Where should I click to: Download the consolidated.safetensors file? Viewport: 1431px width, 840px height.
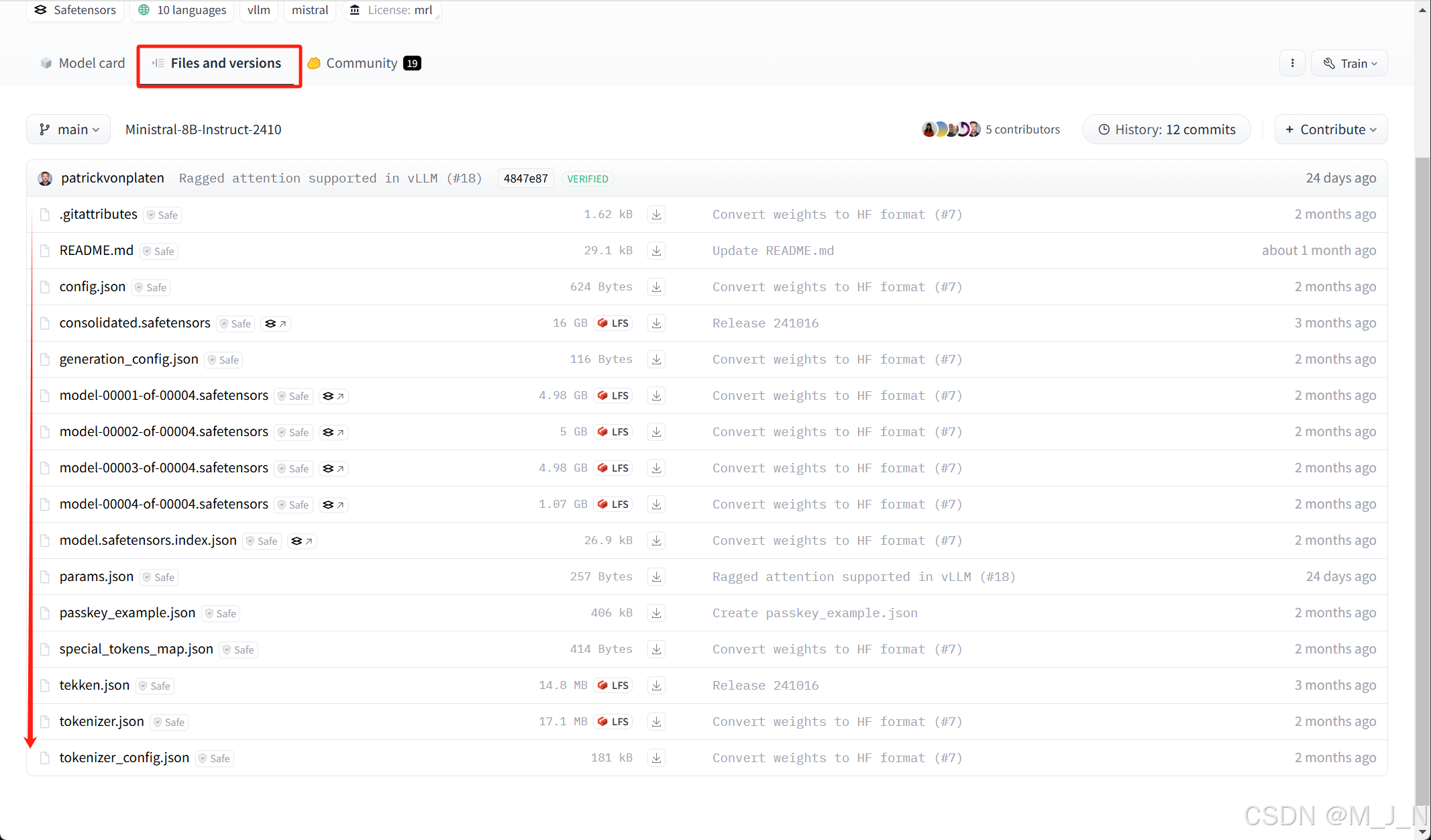point(656,323)
